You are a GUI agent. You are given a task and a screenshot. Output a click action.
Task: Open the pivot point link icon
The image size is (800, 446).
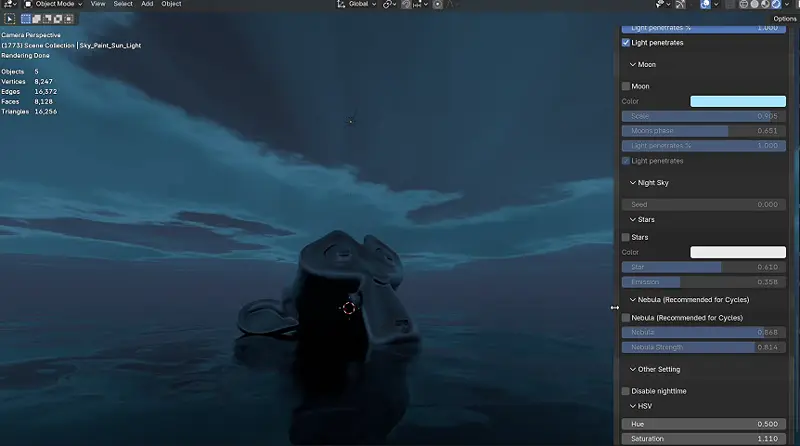(387, 4)
